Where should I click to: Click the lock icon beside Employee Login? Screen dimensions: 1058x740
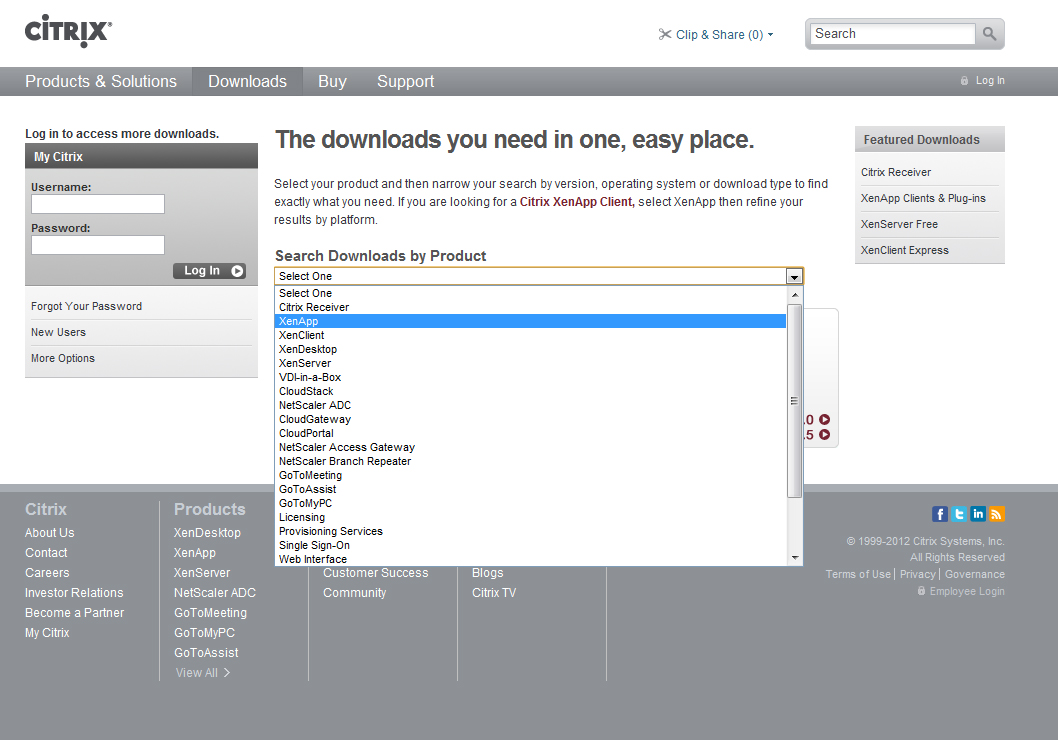921,591
